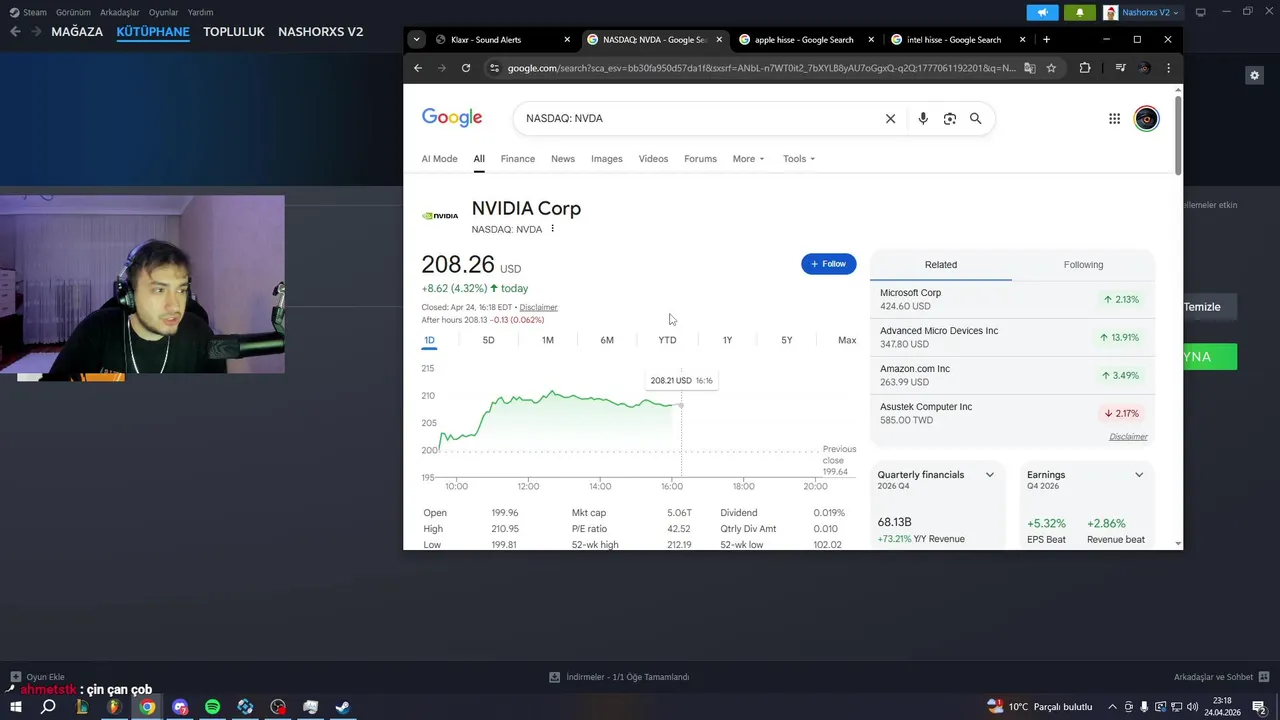Expand Earnings Q4 2026 card

click(x=1139, y=475)
